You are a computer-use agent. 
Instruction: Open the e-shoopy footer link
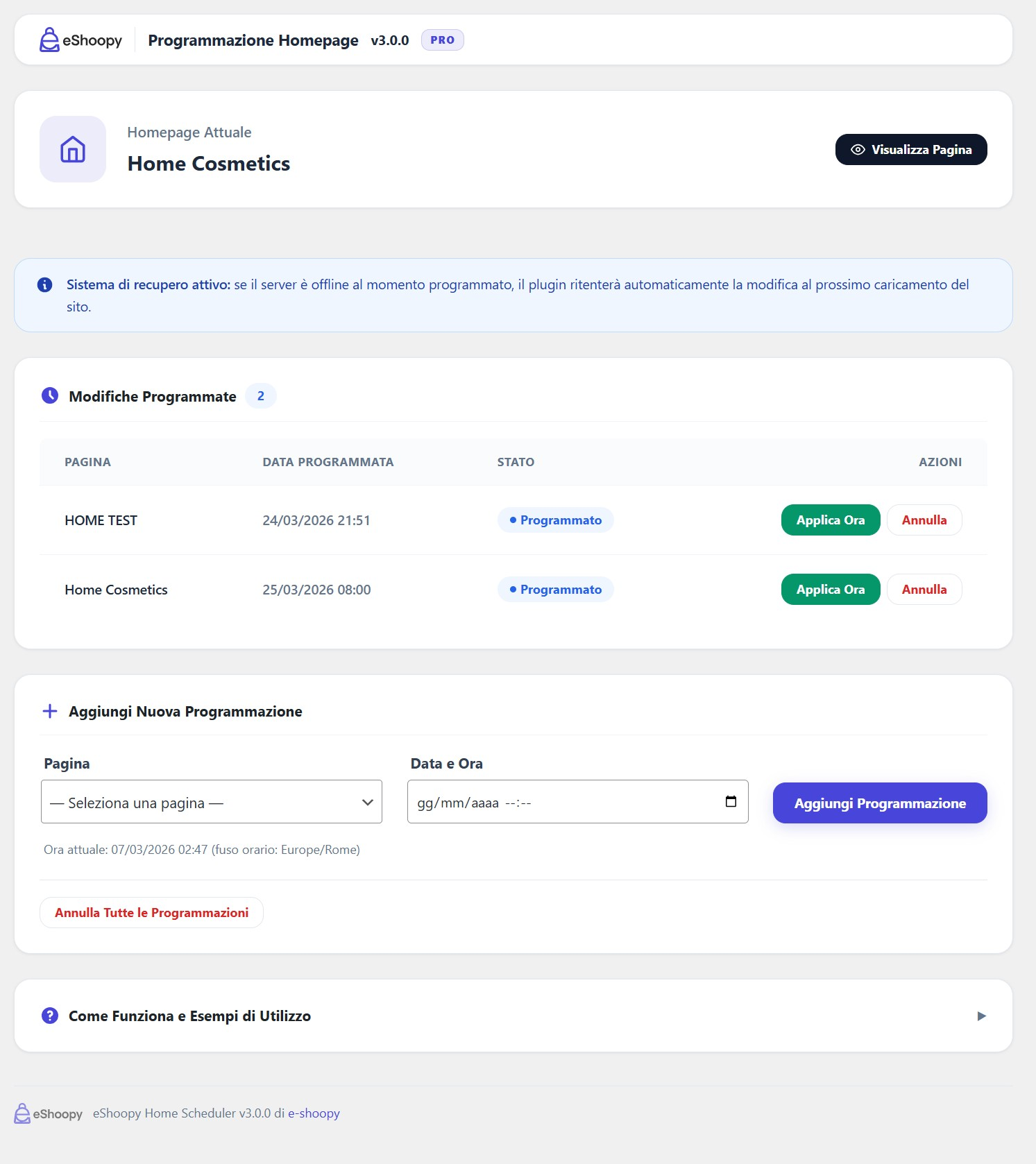point(314,1113)
